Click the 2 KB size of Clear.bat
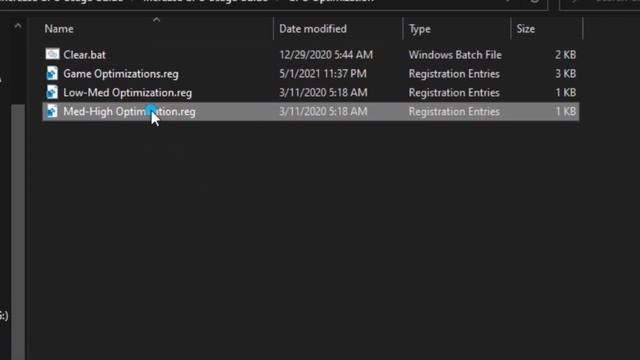The image size is (640, 360). point(565,55)
